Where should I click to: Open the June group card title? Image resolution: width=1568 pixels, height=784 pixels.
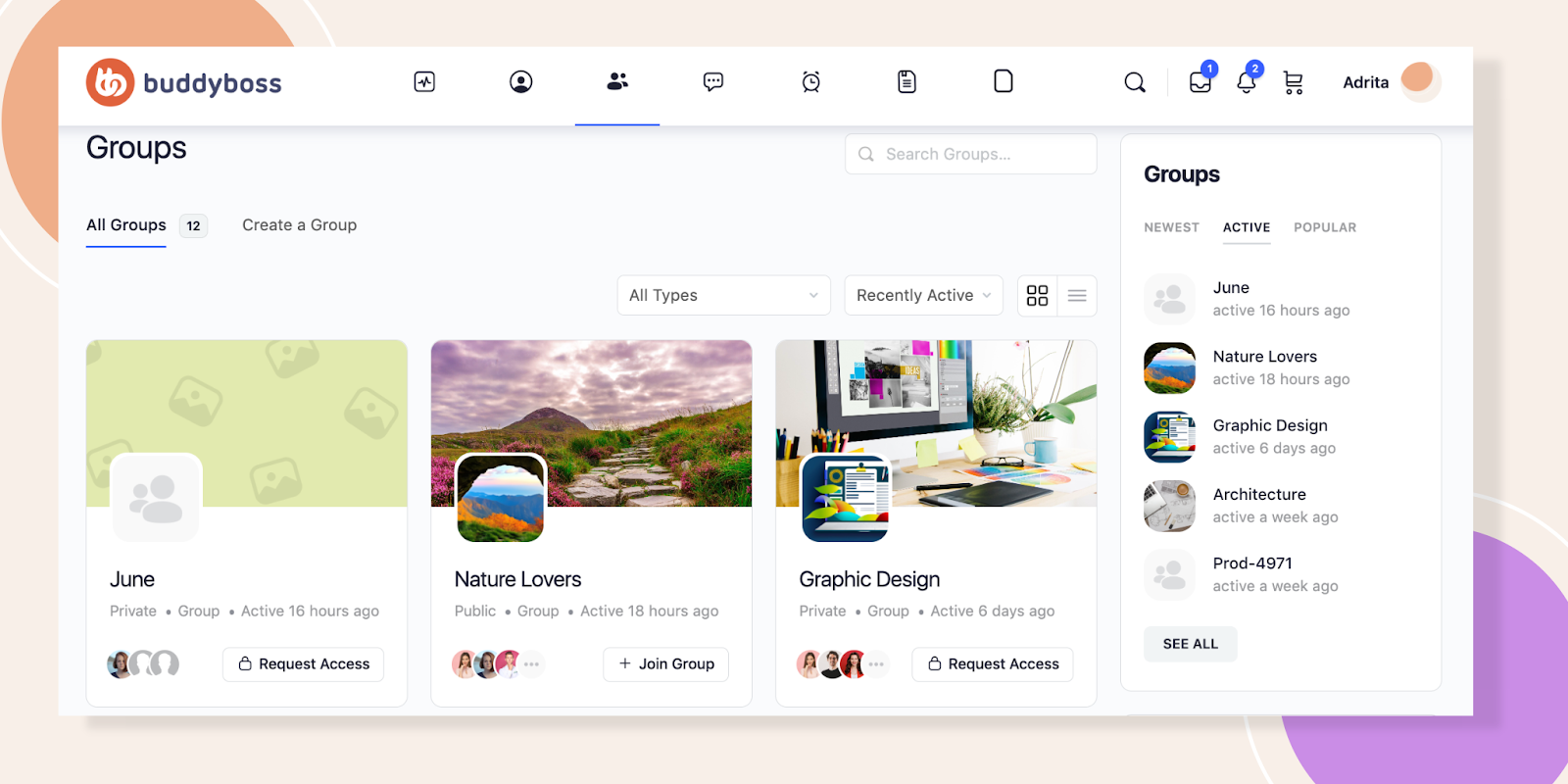coord(132,580)
